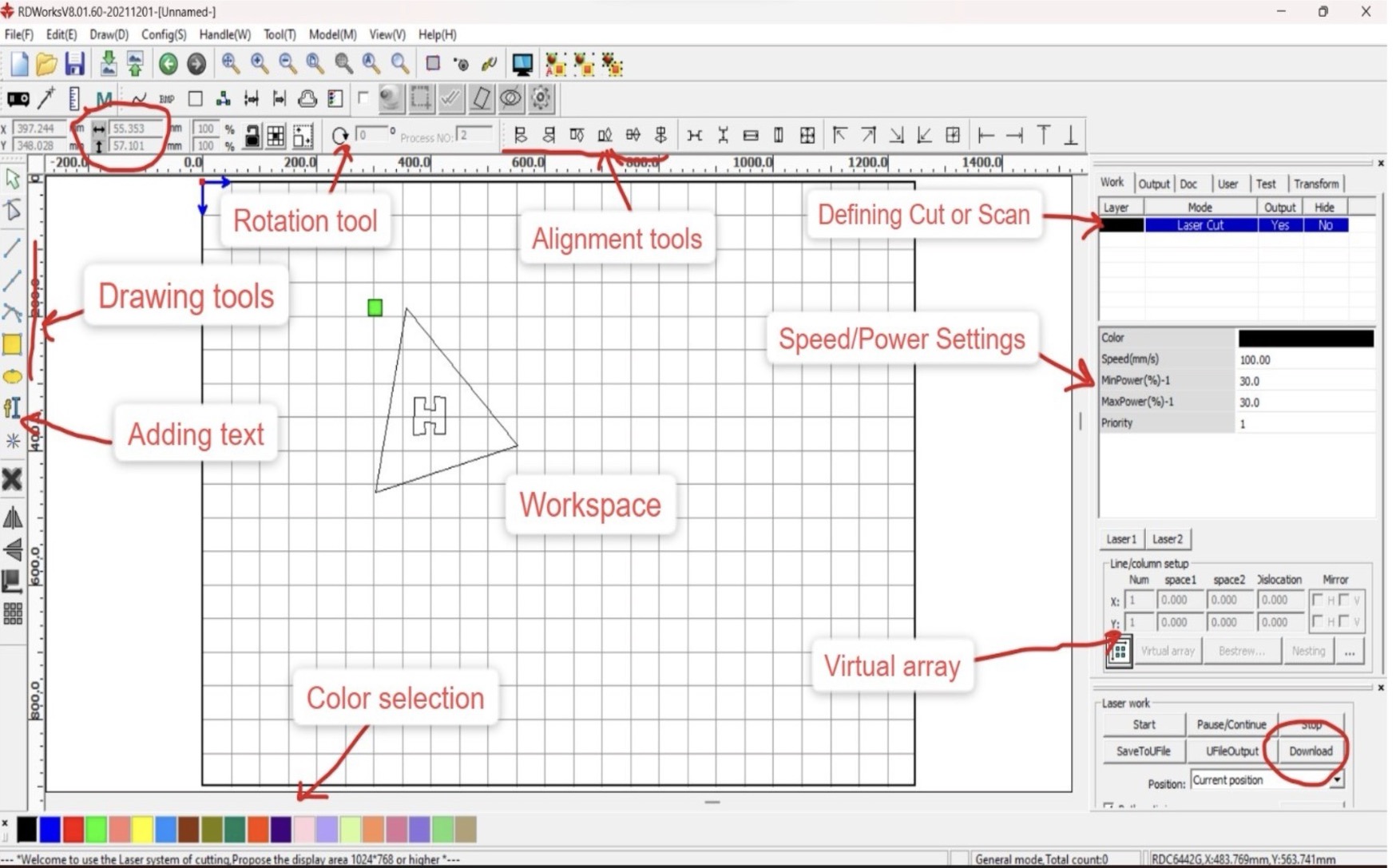Click the Start button in Laser work
Image resolution: width=1396 pixels, height=868 pixels.
tap(1144, 724)
